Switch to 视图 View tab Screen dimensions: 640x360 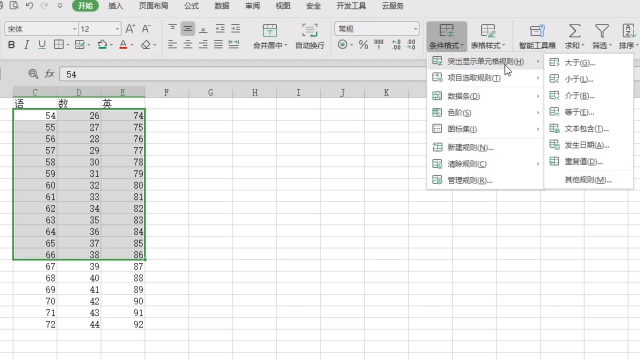point(282,6)
